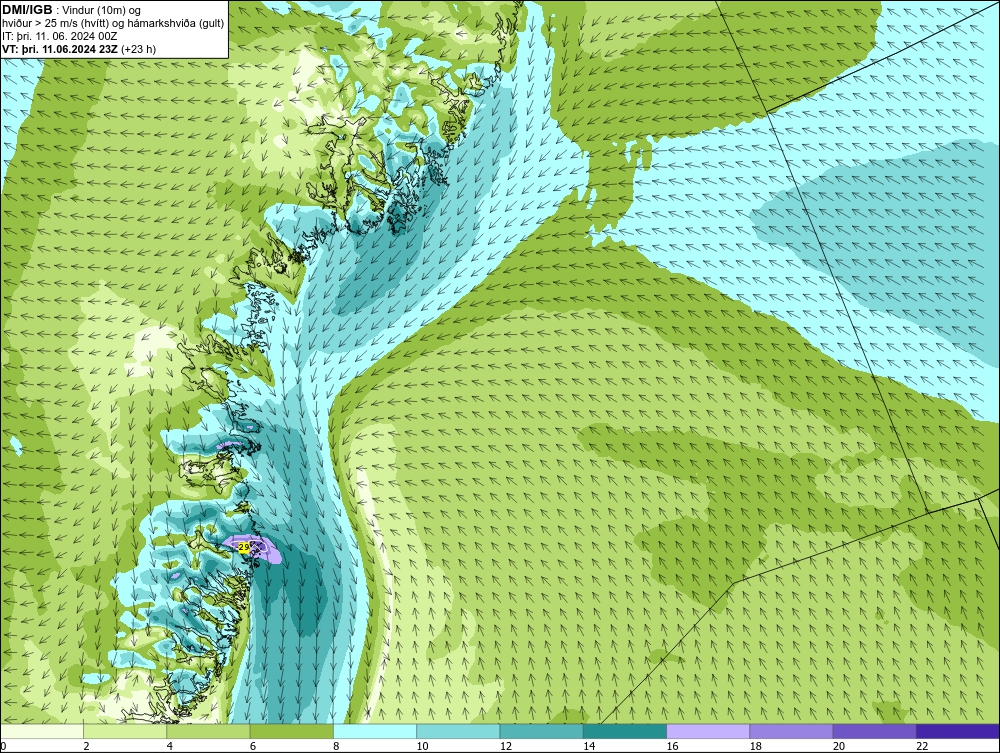This screenshot has width=1000, height=753.
Task: Click the 0–2 m/s cream legend swatch
Action: click(41, 731)
